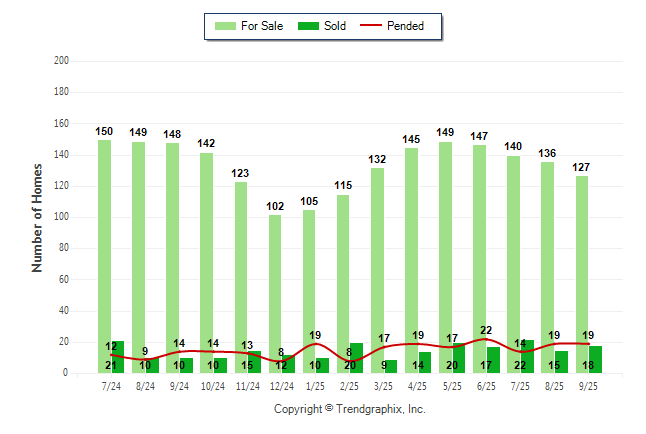Click the 200 y-axis tick label
The height and width of the screenshot is (434, 646).
[60, 61]
